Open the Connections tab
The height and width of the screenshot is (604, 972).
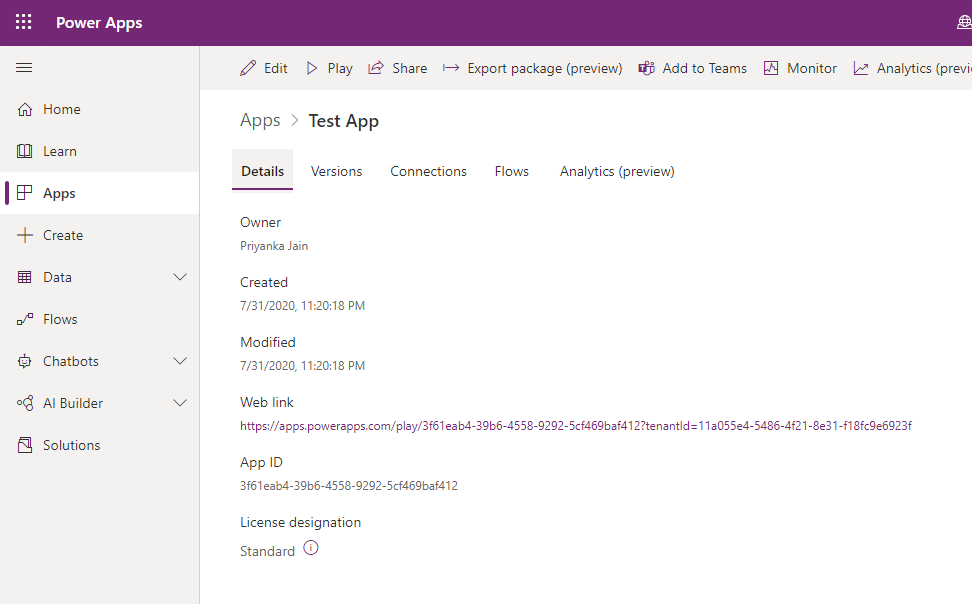[x=428, y=171]
